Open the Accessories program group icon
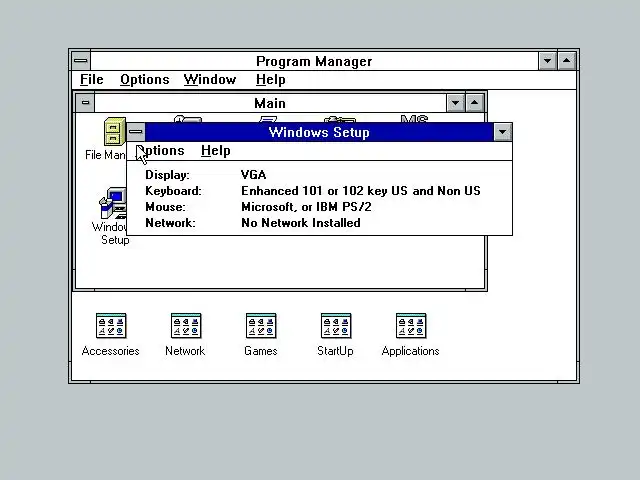The image size is (640, 480). (x=111, y=326)
